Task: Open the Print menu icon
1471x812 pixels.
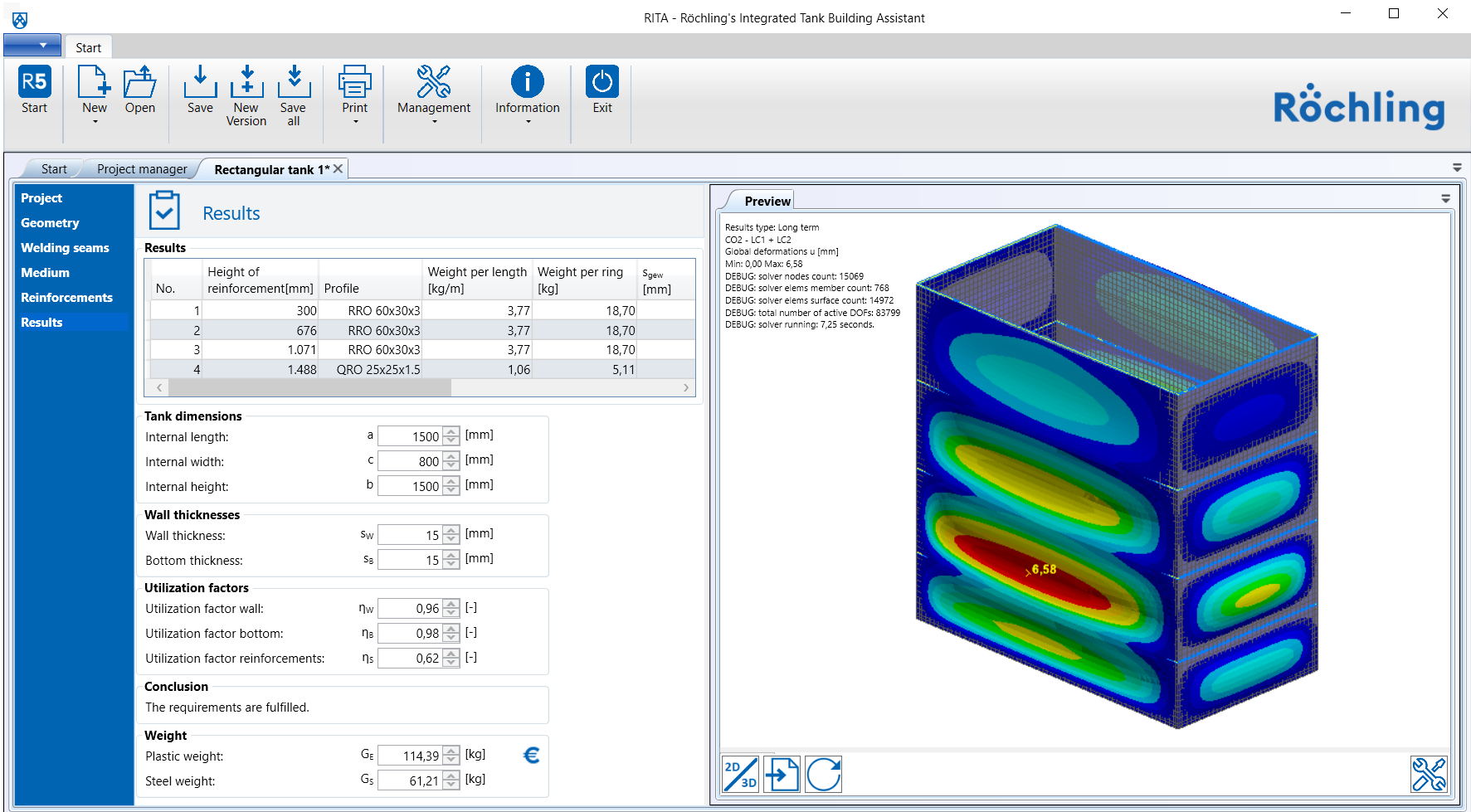Action: point(354,81)
